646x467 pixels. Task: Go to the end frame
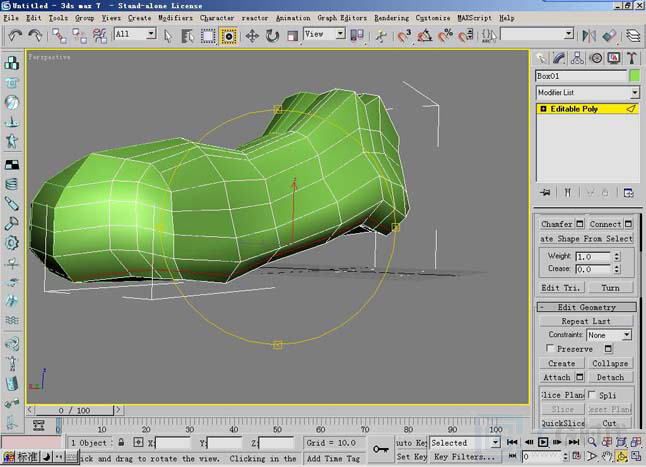click(x=573, y=442)
